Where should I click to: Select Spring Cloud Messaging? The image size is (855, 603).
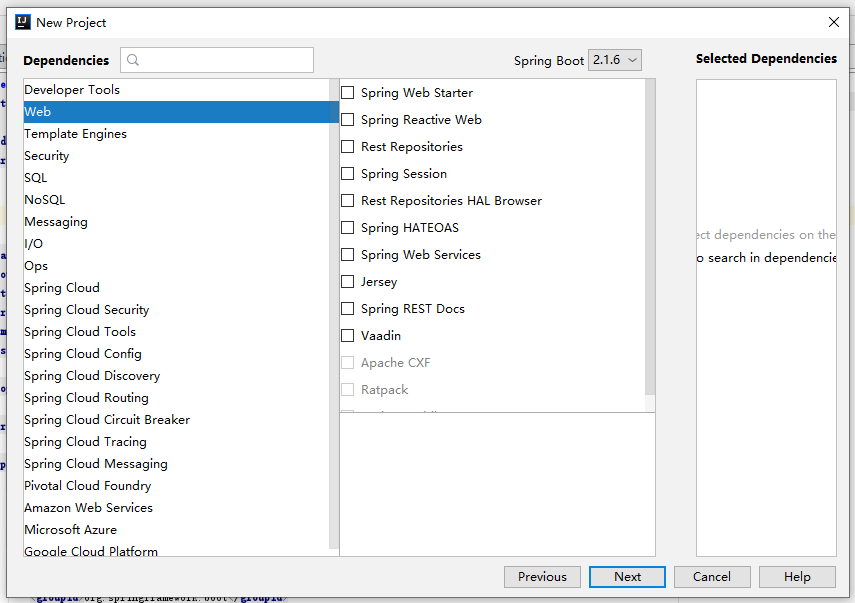[176, 463]
